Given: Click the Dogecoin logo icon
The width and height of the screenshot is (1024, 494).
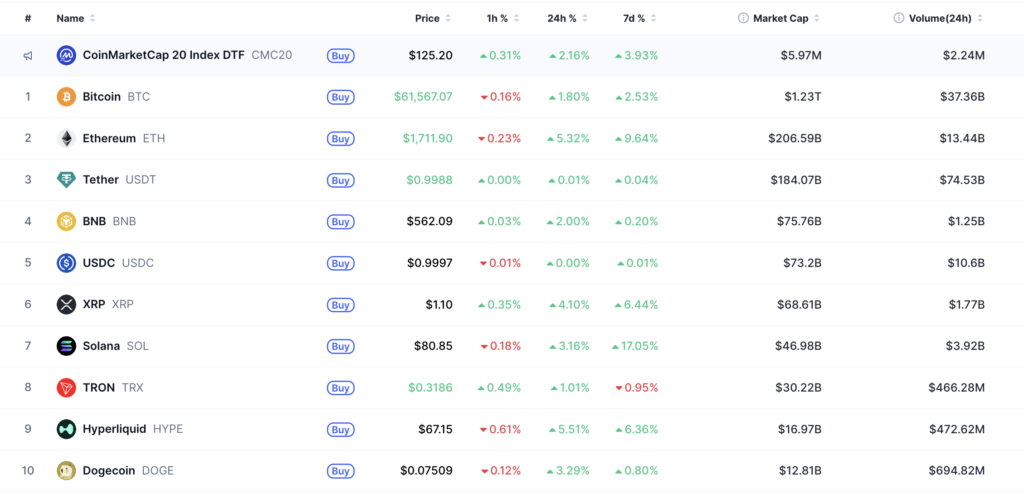Looking at the screenshot, I should point(66,470).
